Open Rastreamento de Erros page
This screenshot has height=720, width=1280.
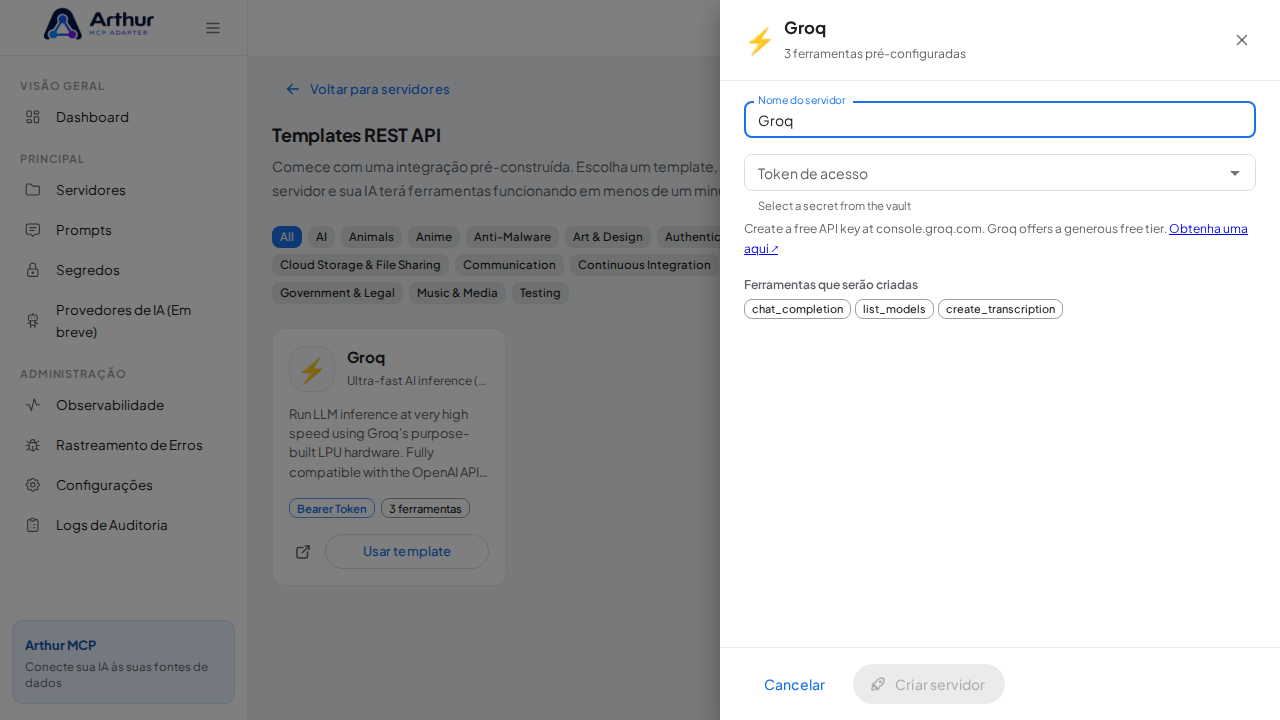pyautogui.click(x=123, y=445)
